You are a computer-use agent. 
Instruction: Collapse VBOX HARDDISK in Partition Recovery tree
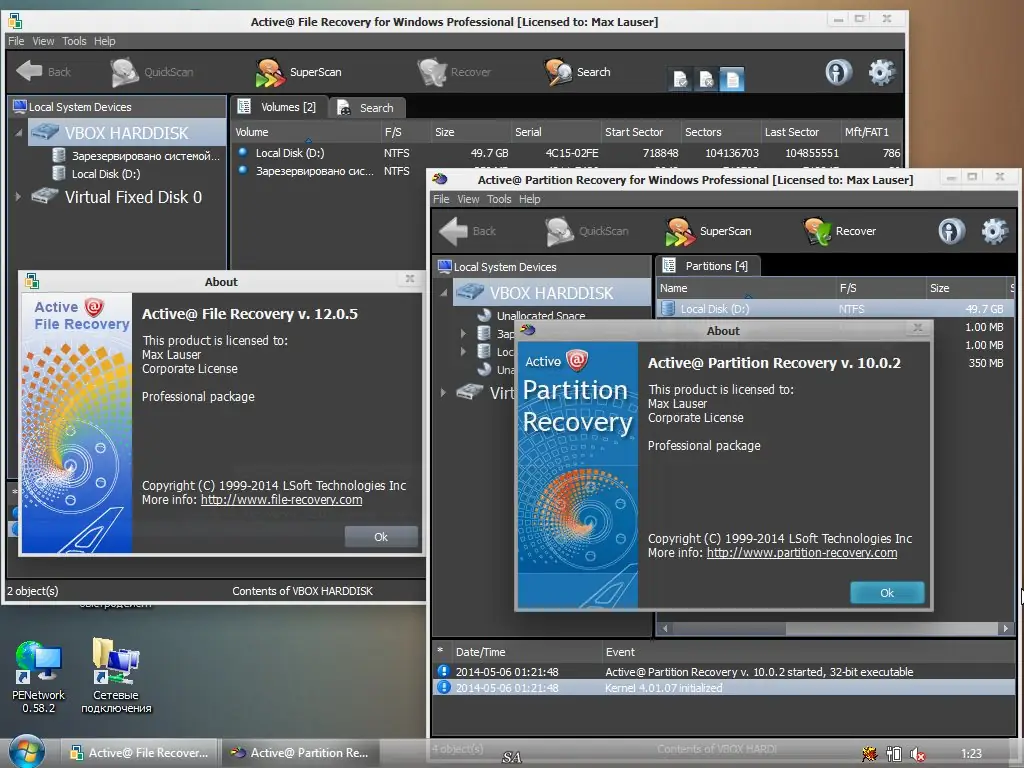[443, 293]
